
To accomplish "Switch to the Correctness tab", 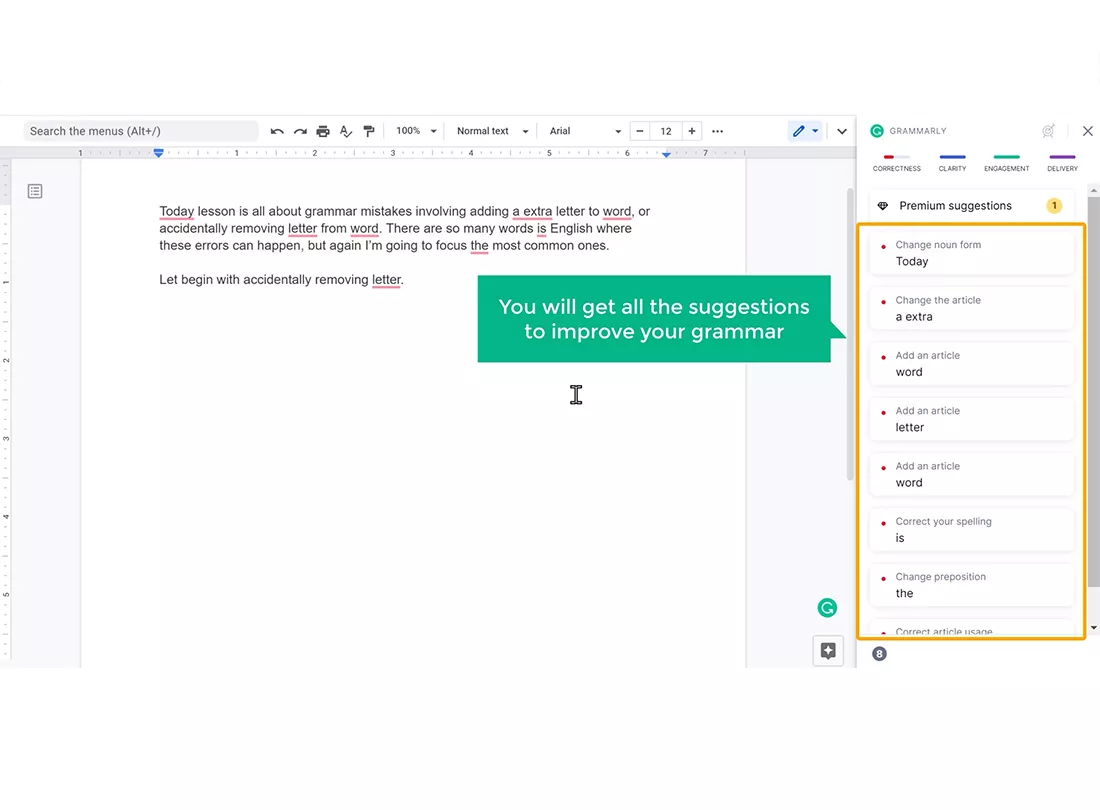I will tap(897, 163).
